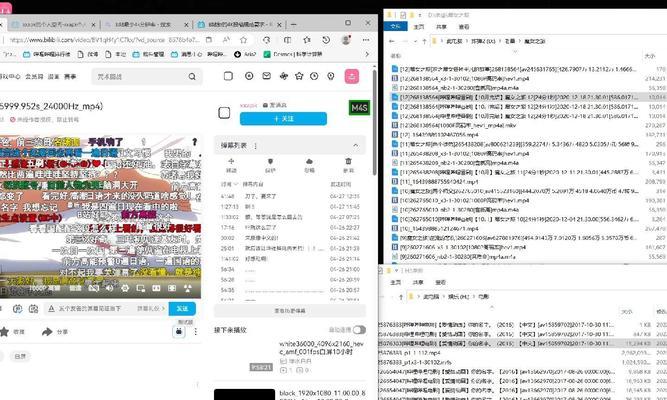
Task: Open the File tab in upper Explorer
Action: click(x=395, y=26)
